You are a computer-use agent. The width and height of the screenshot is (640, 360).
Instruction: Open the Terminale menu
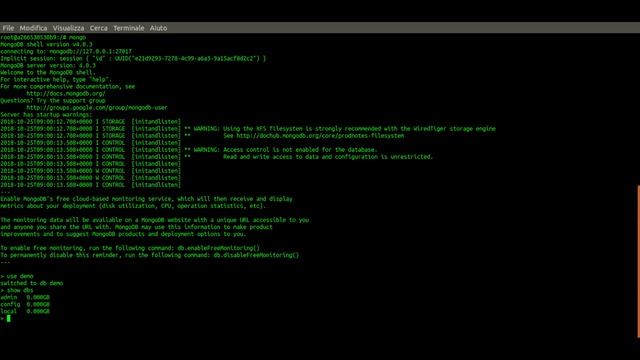coord(129,28)
